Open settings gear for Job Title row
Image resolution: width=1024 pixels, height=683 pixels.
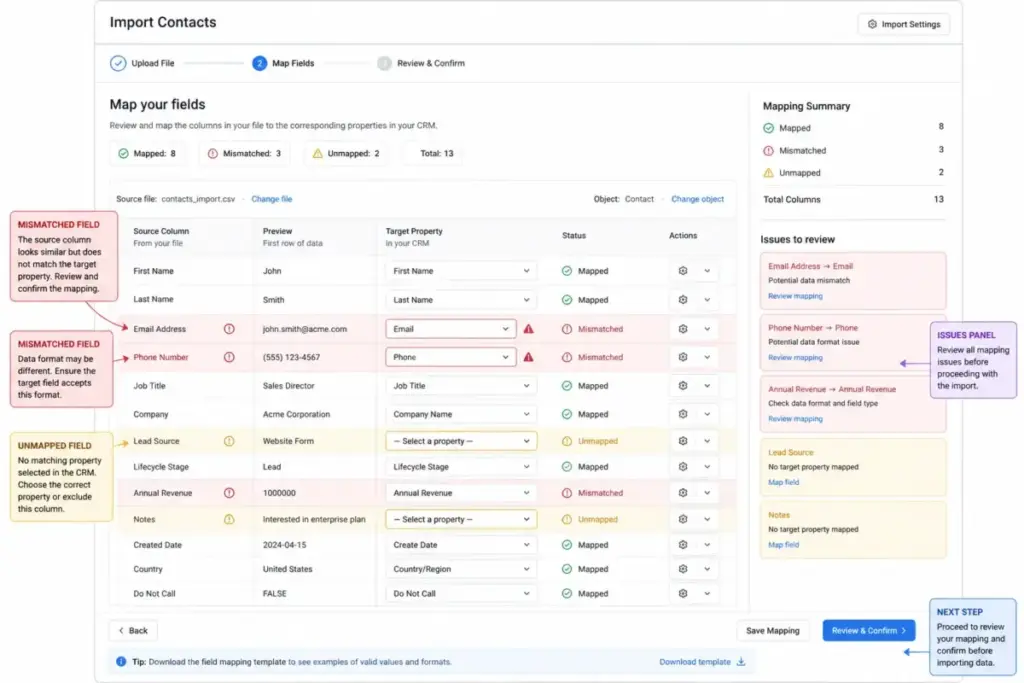[x=682, y=386]
